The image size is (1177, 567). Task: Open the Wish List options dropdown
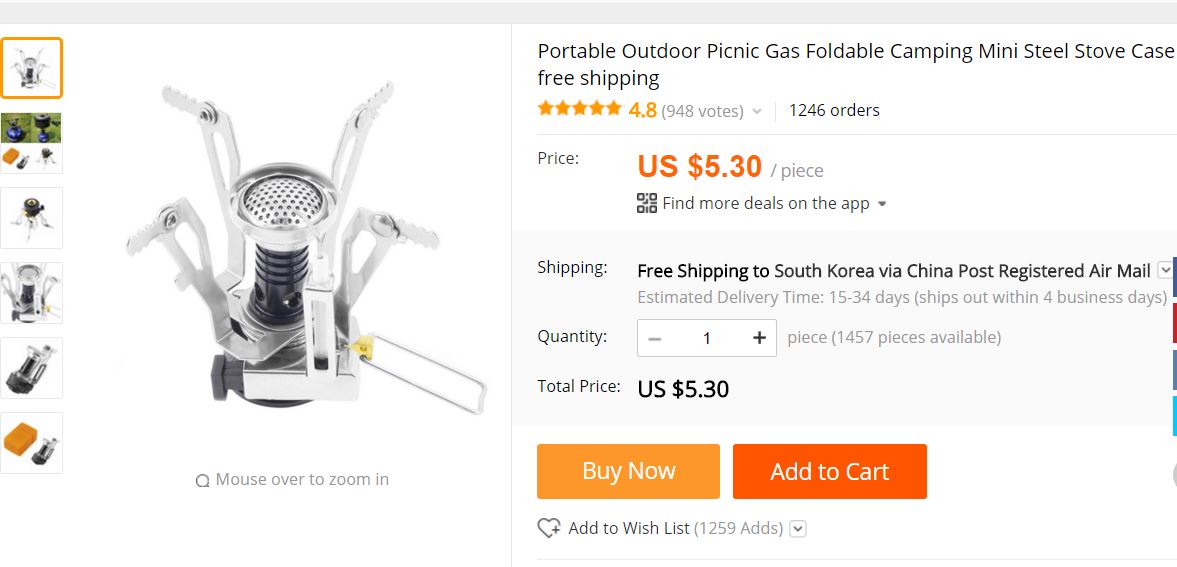click(798, 529)
